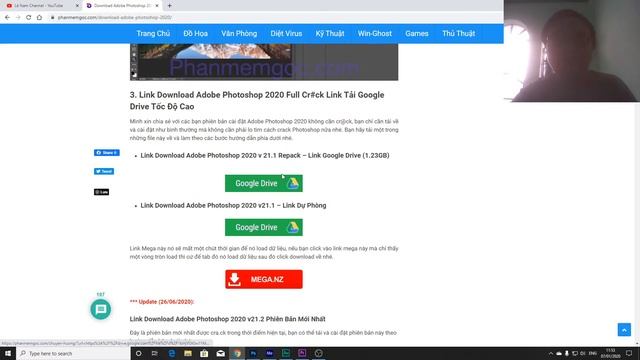Open the Văn Phòng menu
Image resolution: width=640 pixels, height=360 pixels.
[239, 33]
